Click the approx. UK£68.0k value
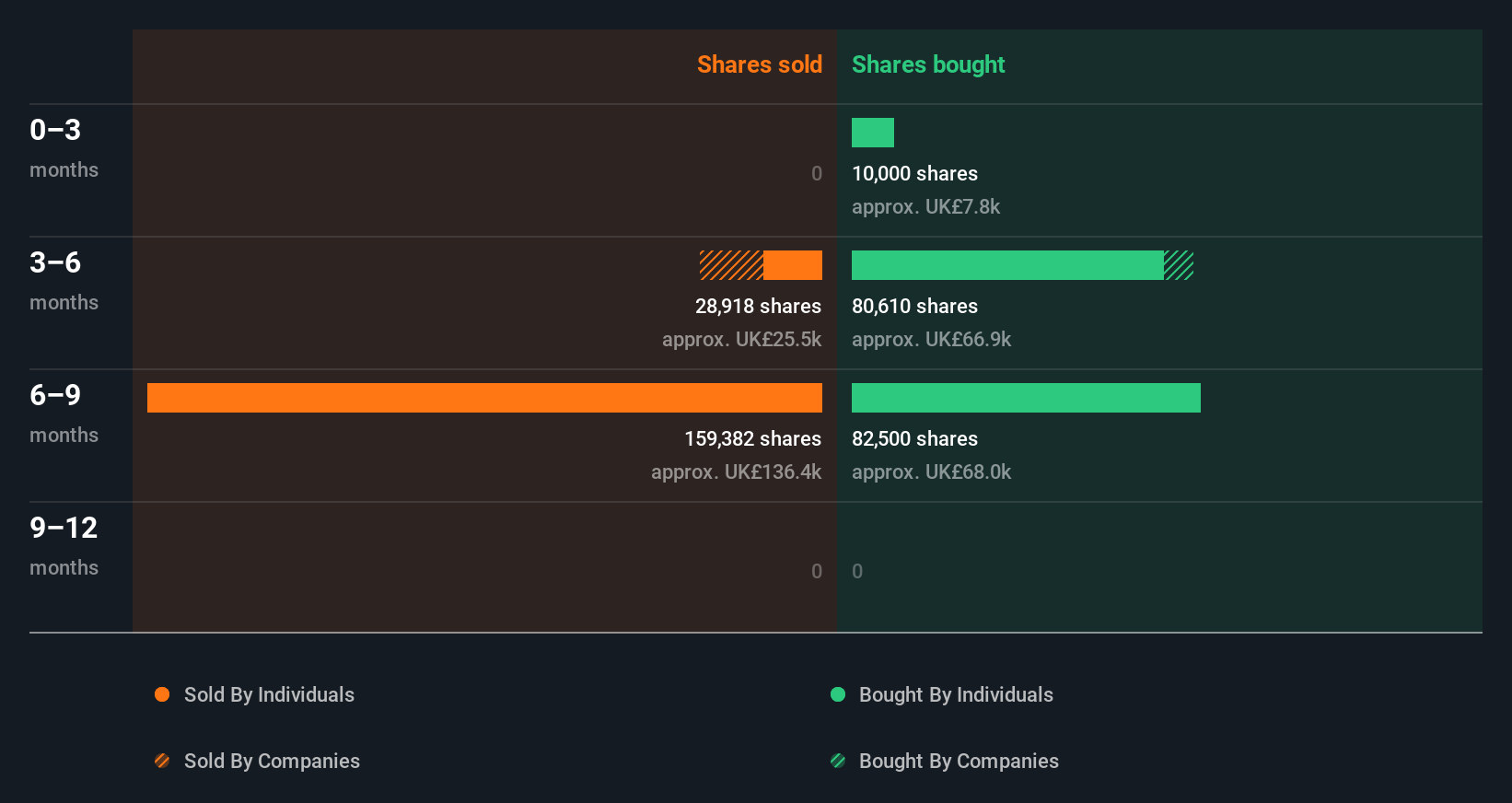Screen dimensions: 1512x803 pyautogui.click(x=931, y=471)
